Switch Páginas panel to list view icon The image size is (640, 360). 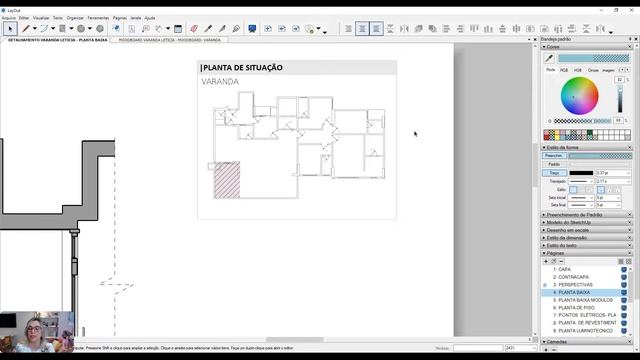click(621, 261)
